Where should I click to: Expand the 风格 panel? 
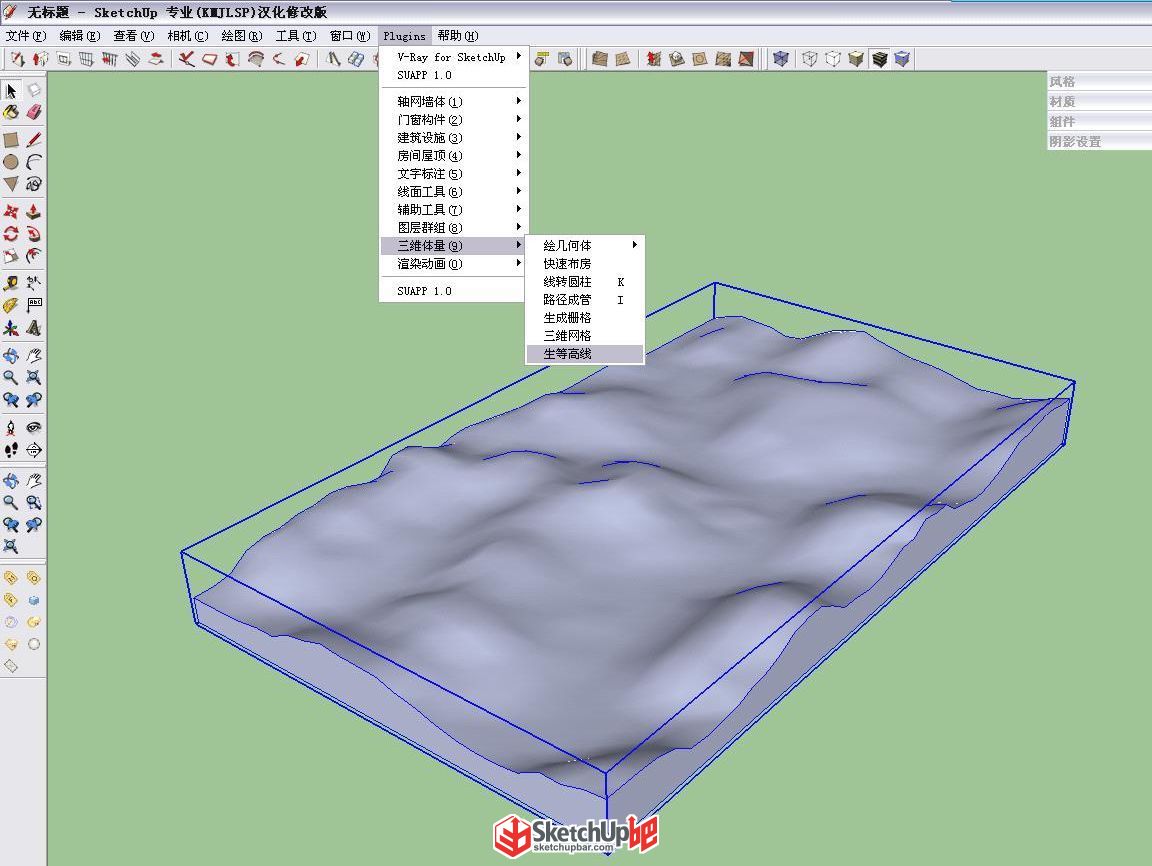1099,82
